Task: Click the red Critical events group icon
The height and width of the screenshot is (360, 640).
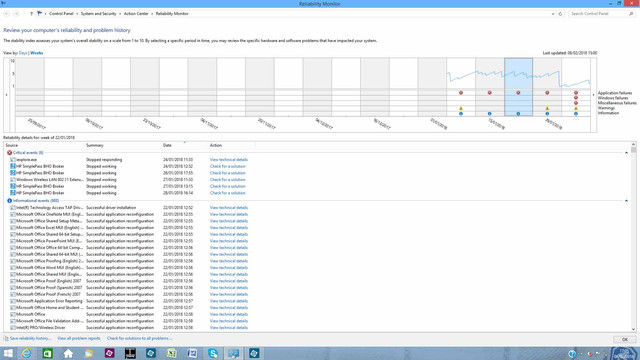Action: pos(9,153)
